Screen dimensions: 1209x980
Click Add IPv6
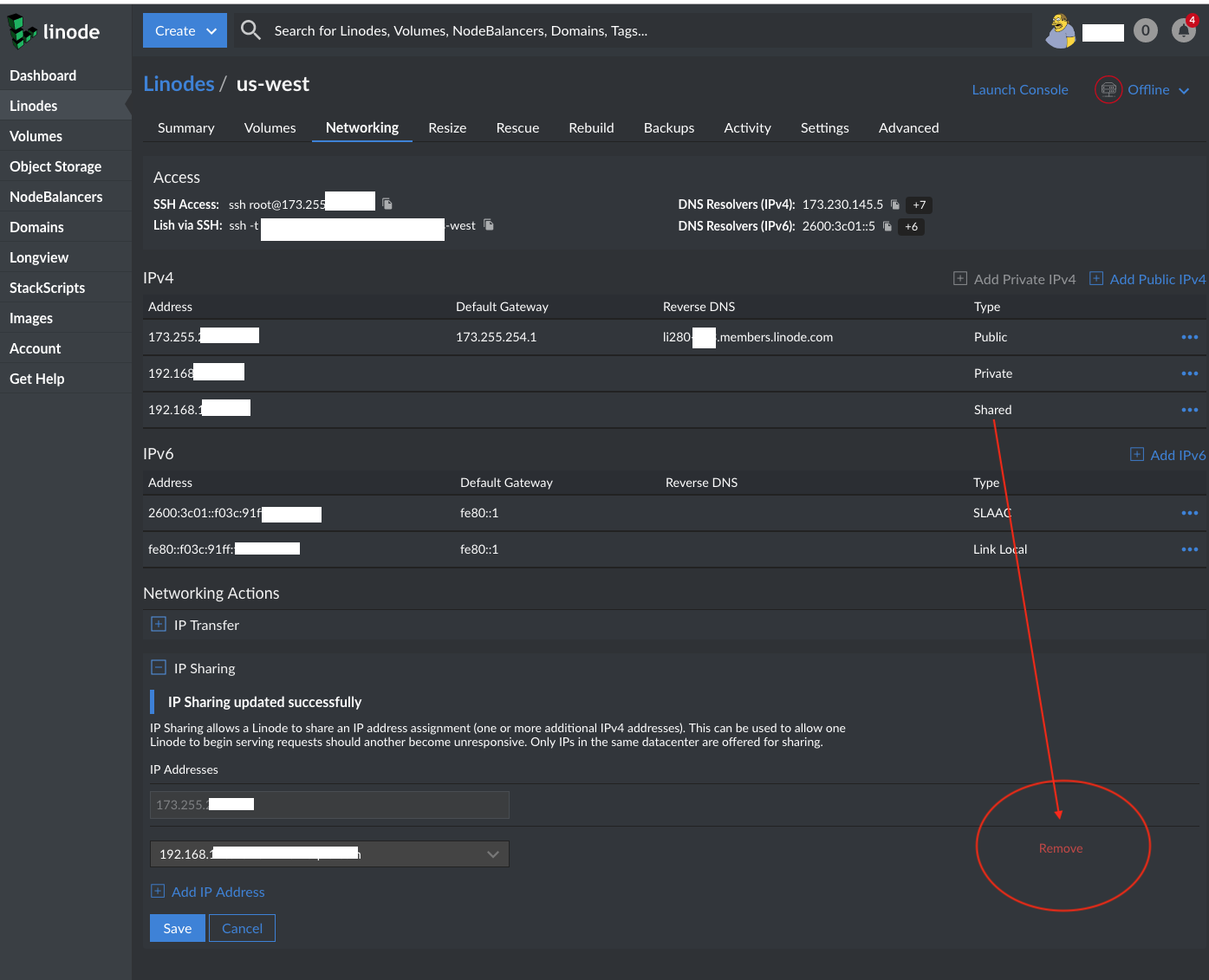tap(1168, 455)
